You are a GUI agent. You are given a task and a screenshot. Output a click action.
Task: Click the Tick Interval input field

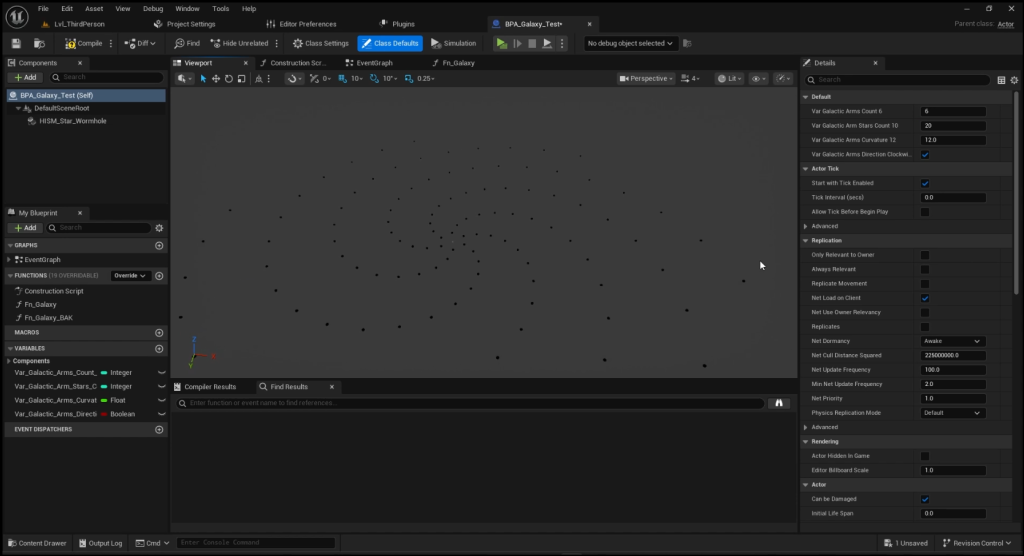(952, 197)
